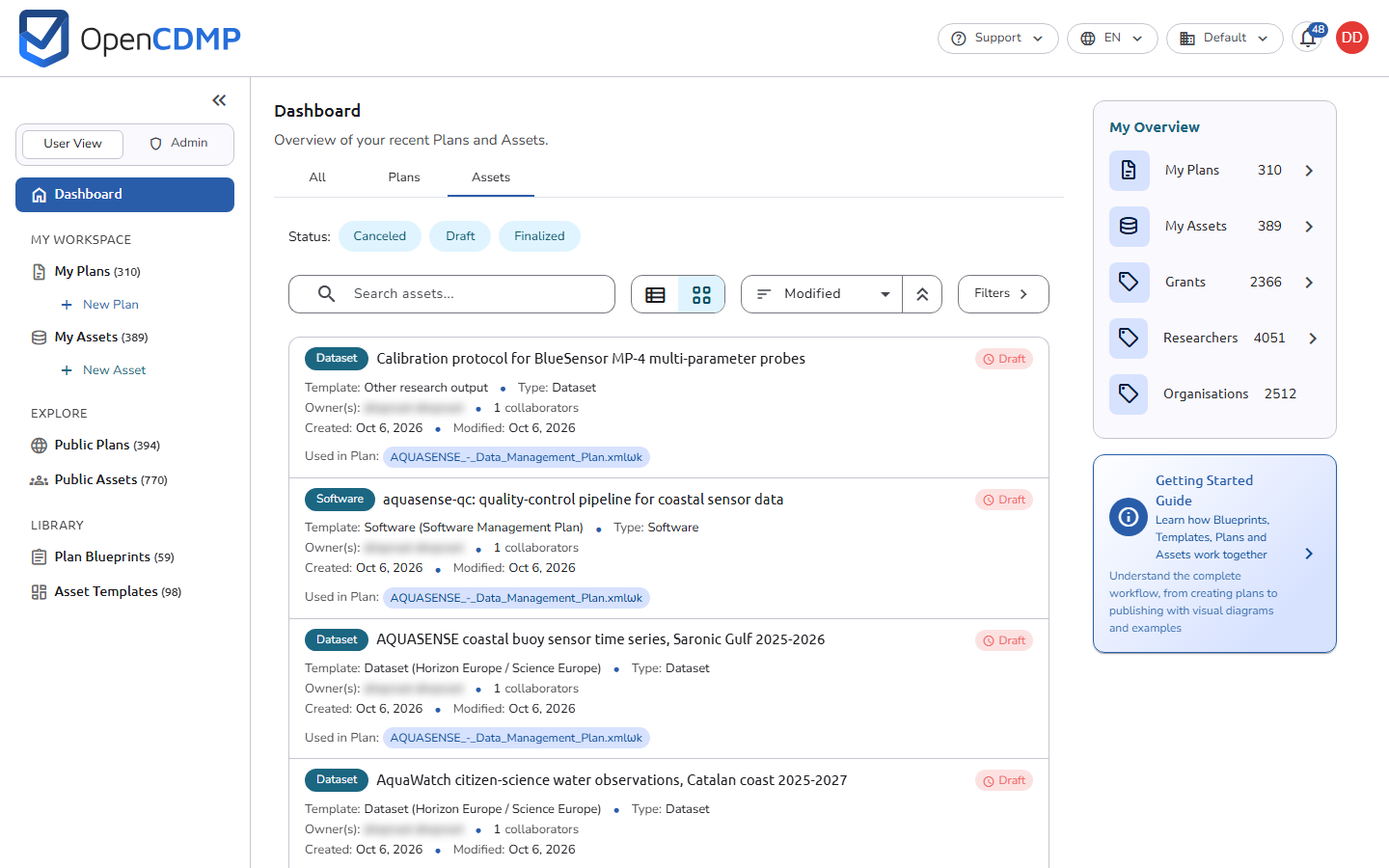The width and height of the screenshot is (1389, 868).
Task: Open Getting Started Guide chevron
Action: pyautogui.click(x=1309, y=554)
